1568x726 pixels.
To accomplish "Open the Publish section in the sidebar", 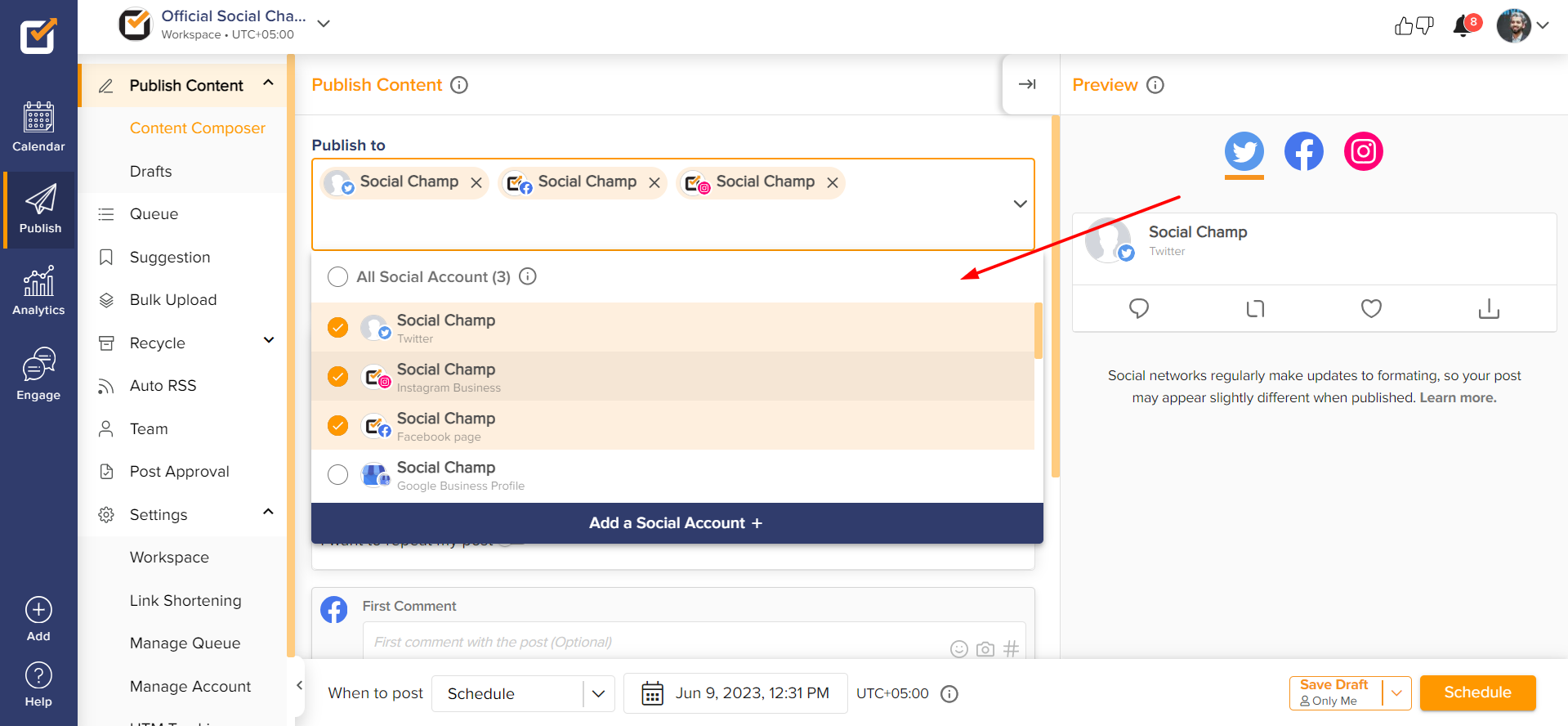I will tap(39, 210).
